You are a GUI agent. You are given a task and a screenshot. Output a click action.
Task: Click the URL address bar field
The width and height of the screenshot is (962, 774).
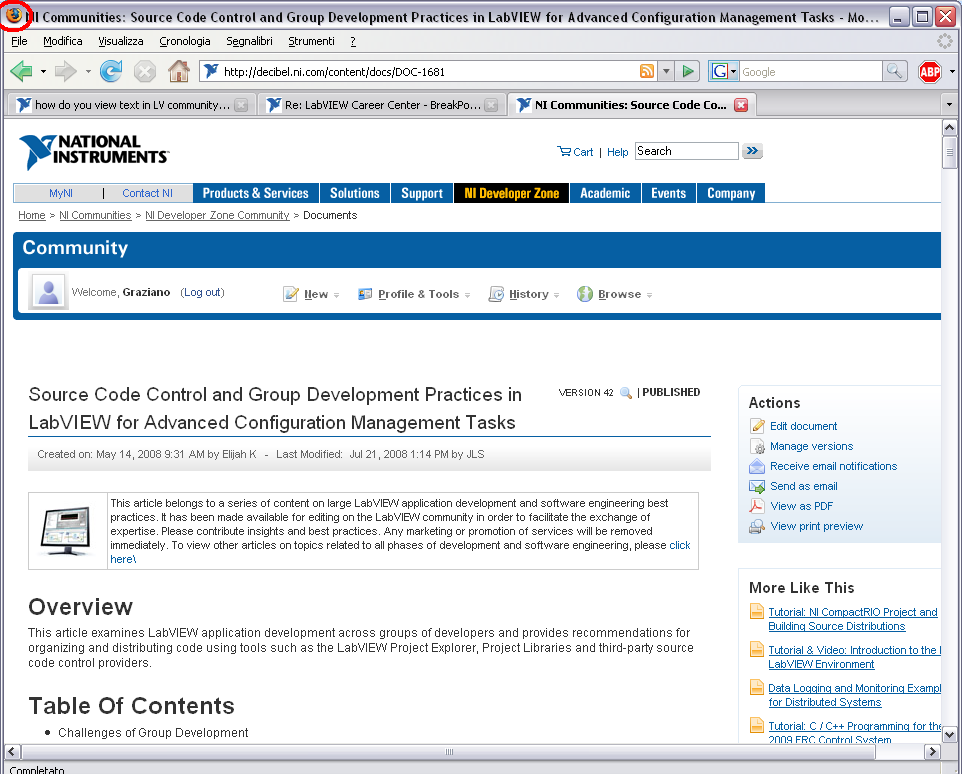(x=429, y=71)
